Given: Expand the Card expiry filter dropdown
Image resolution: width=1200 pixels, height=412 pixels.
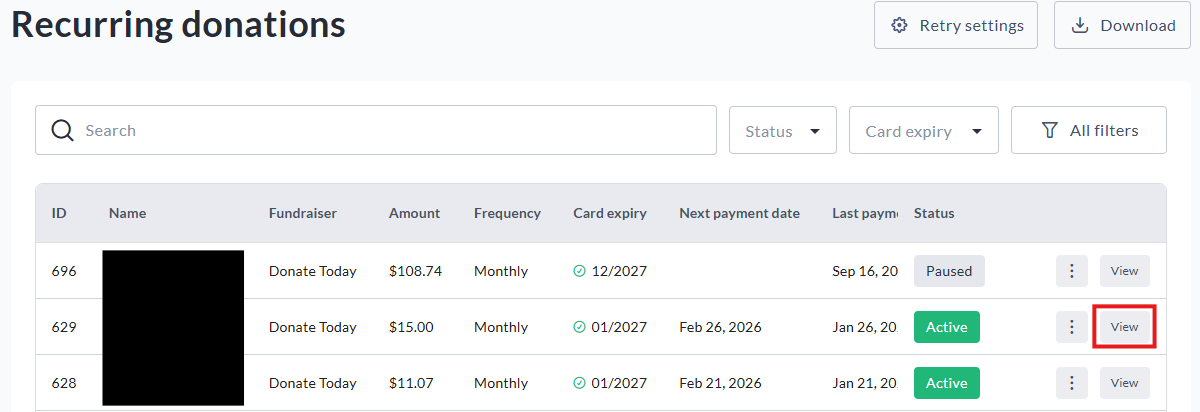Looking at the screenshot, I should click(x=923, y=131).
